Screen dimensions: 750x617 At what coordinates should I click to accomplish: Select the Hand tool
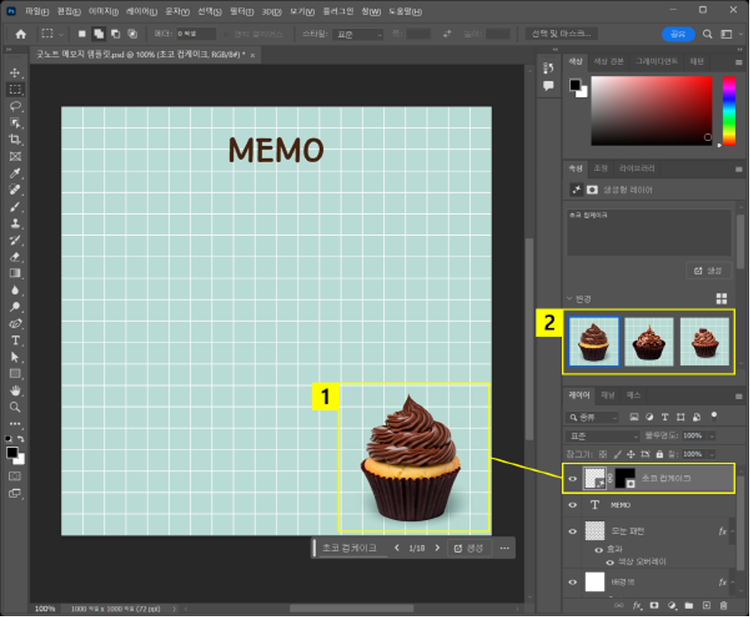(x=15, y=390)
